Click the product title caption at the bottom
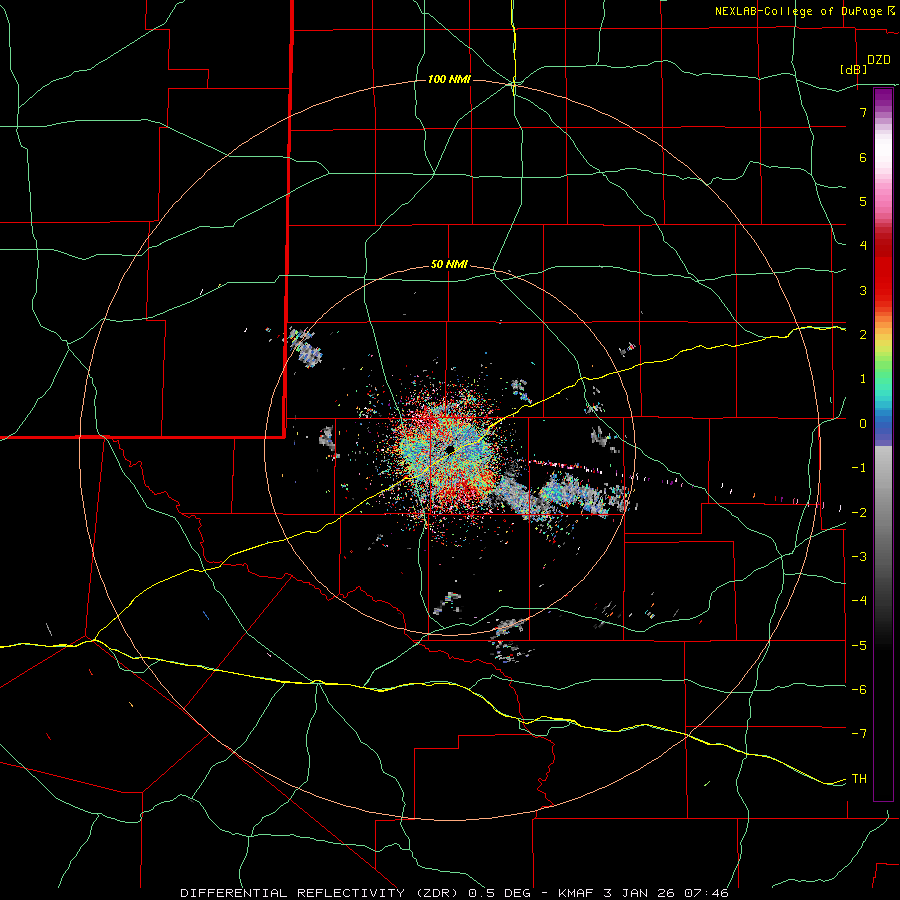The width and height of the screenshot is (900, 900). (455, 893)
